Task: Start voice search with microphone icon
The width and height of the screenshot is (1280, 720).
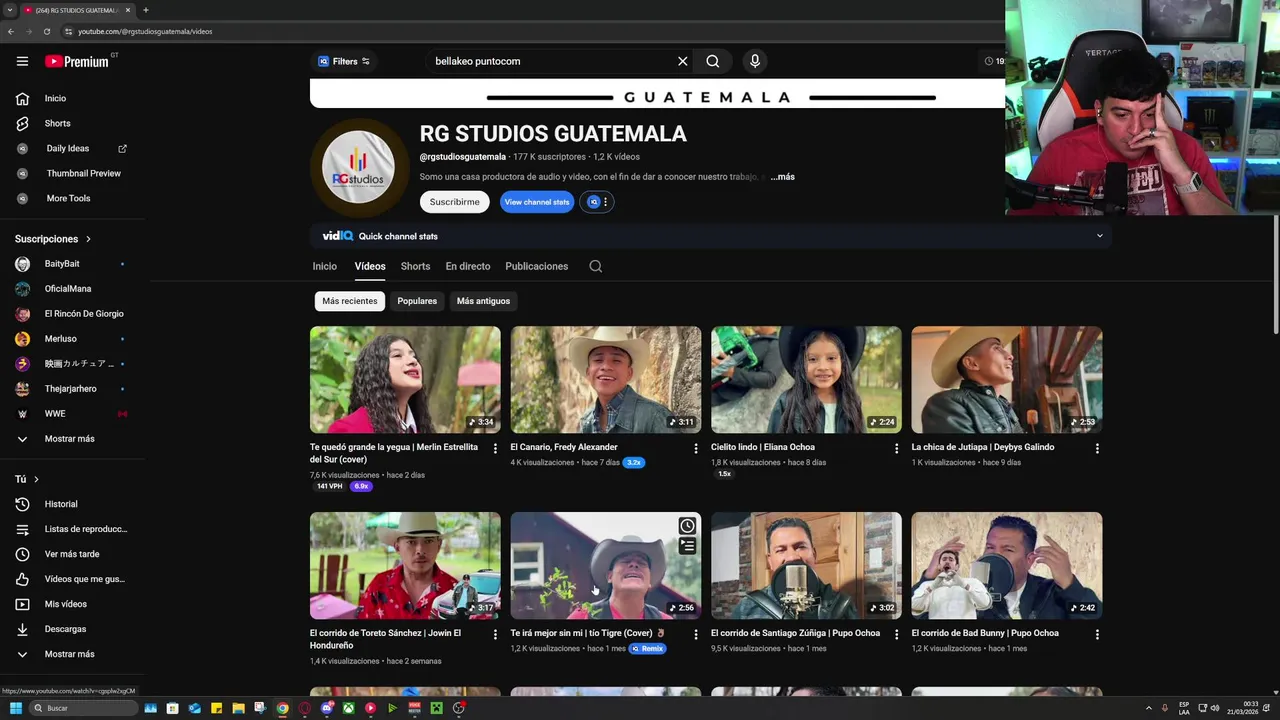Action: (755, 61)
